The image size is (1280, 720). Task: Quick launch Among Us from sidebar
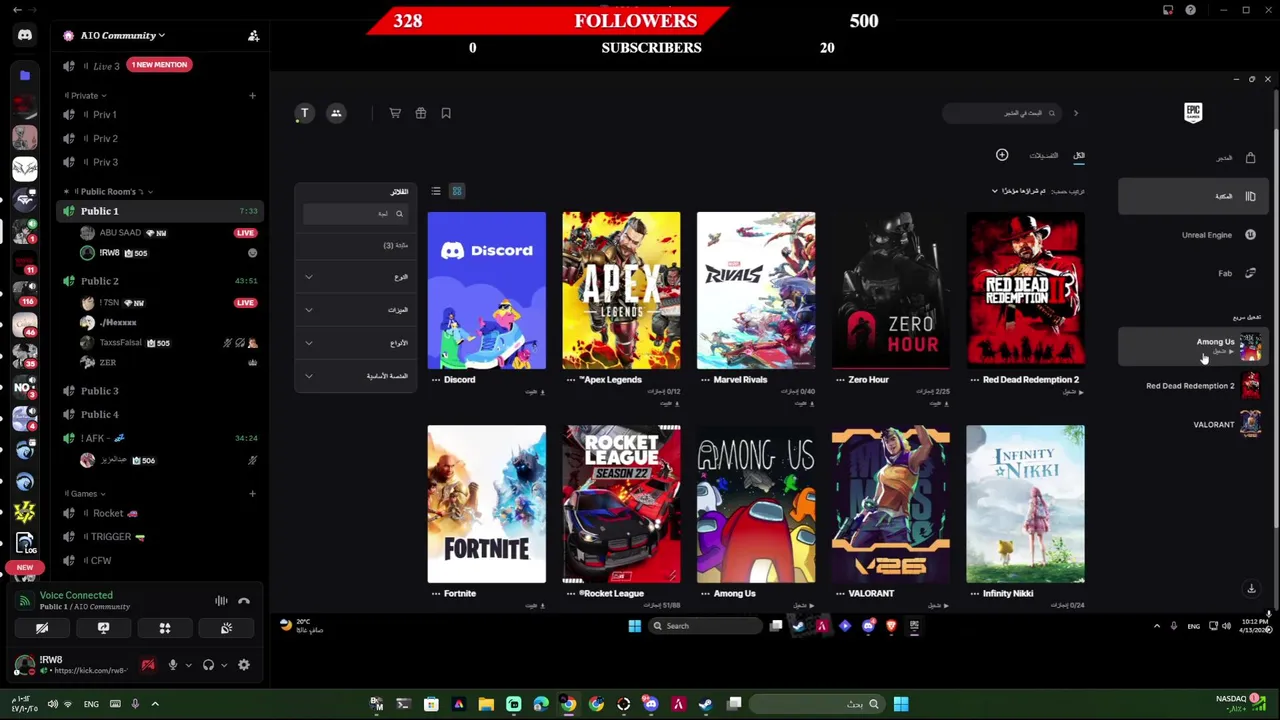point(1193,347)
